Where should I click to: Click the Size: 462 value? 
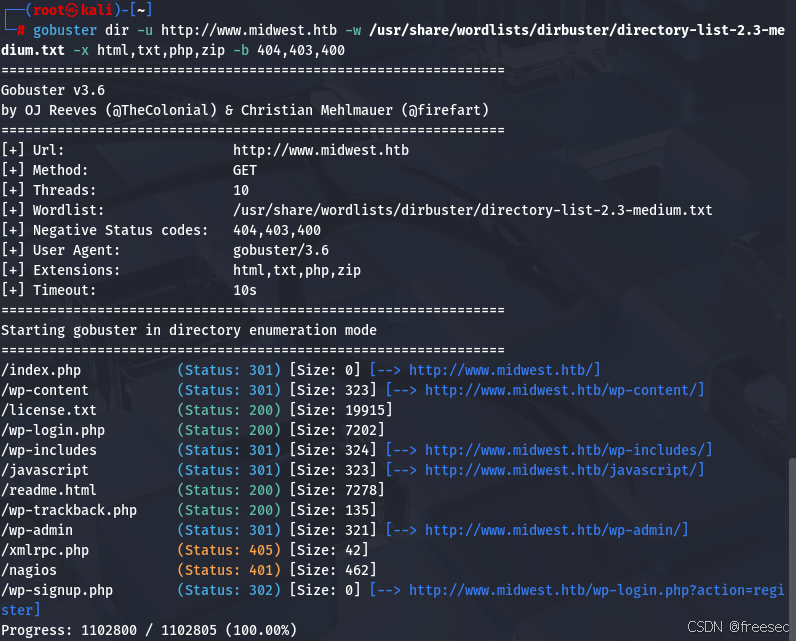coord(333,570)
